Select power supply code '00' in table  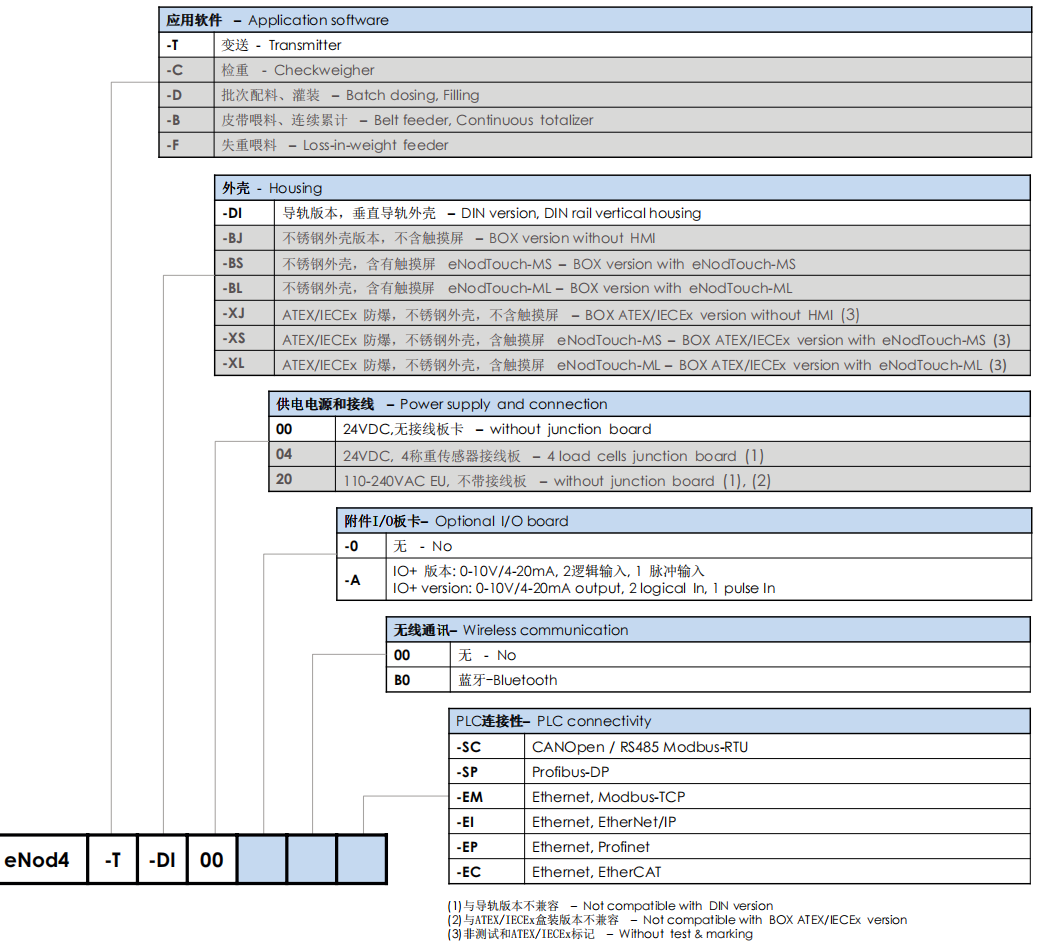[302, 429]
